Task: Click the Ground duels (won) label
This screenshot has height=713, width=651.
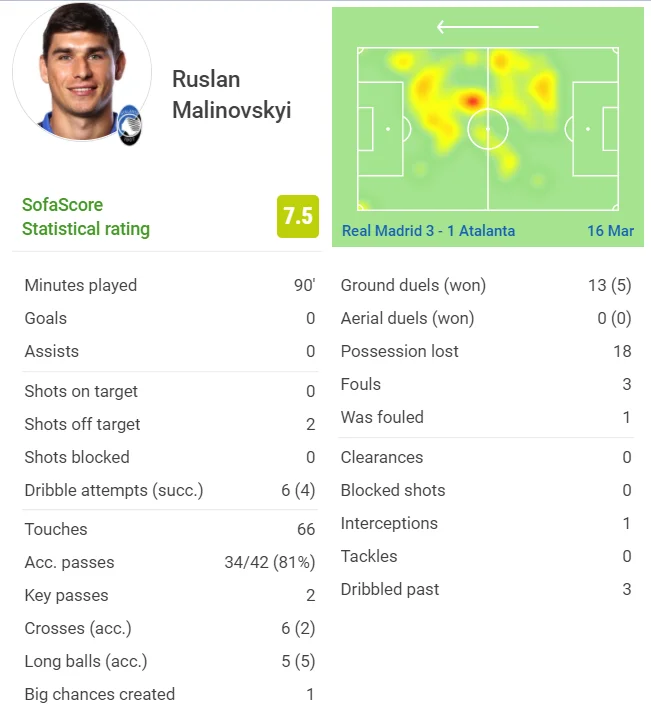Action: pos(413,285)
